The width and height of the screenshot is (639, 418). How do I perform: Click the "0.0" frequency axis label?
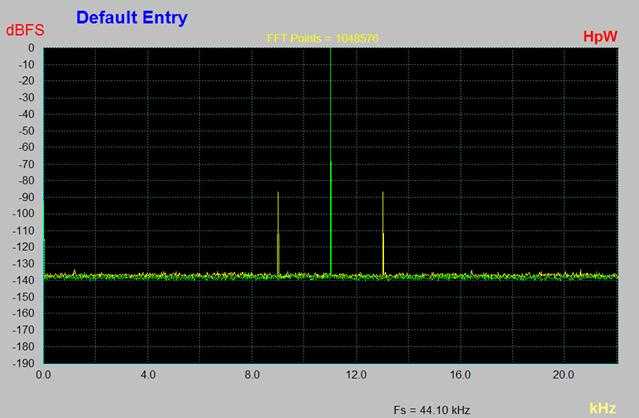tap(44, 374)
